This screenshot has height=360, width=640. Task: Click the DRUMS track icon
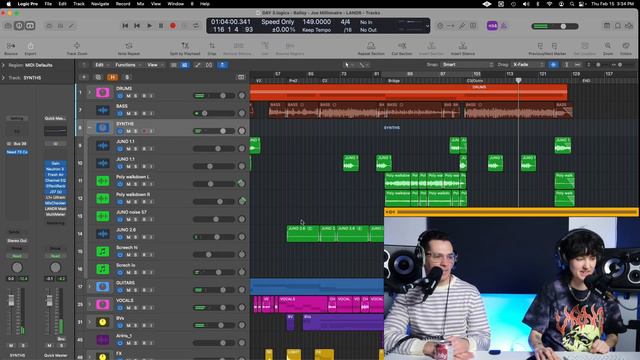point(102,92)
